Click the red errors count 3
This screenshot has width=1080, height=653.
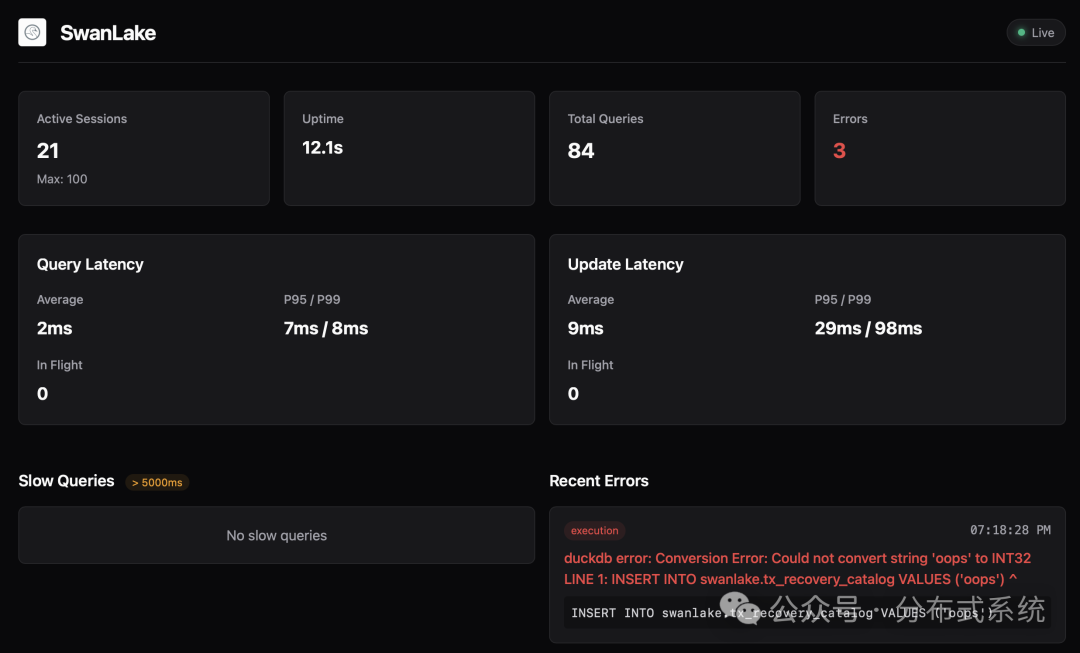tap(839, 150)
